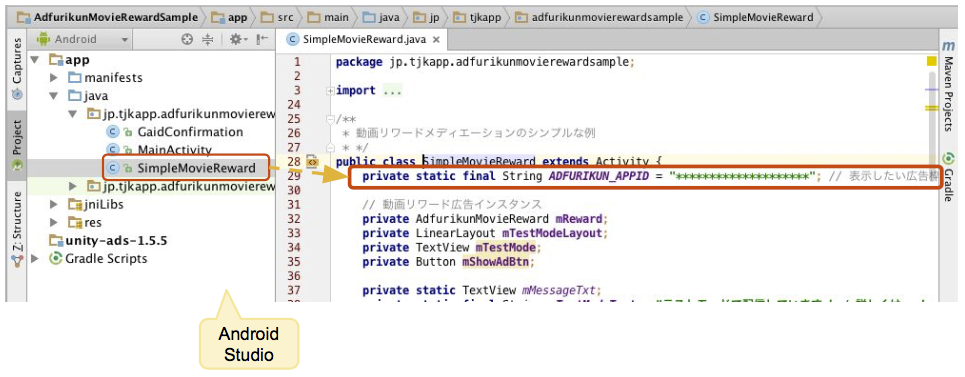
Task: Select MainActivity in the project tree
Action: pos(175,149)
